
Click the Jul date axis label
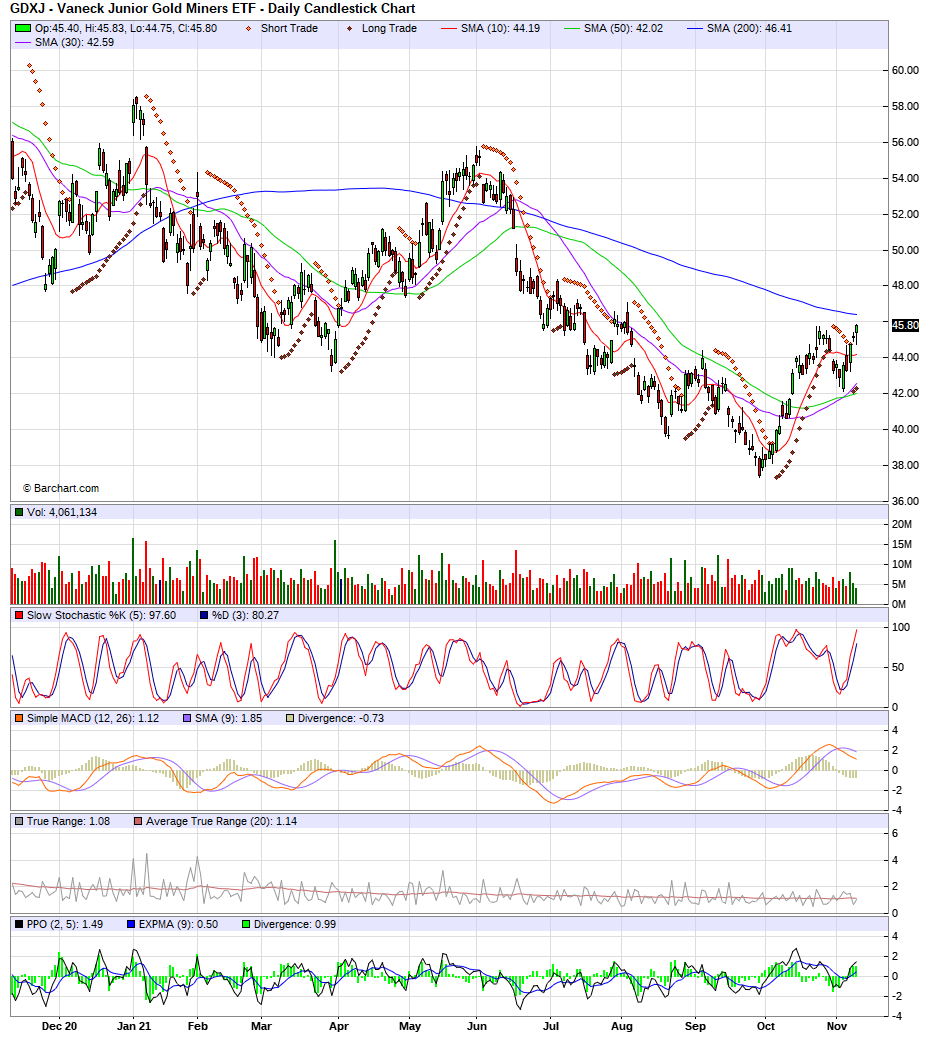click(551, 1027)
